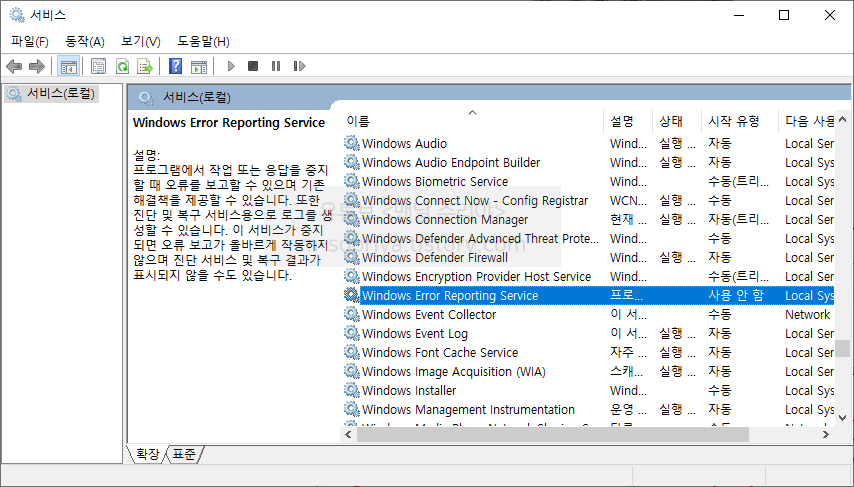Click the Windows Defender Firewall gear icon
This screenshot has width=854, height=487.
[x=352, y=257]
